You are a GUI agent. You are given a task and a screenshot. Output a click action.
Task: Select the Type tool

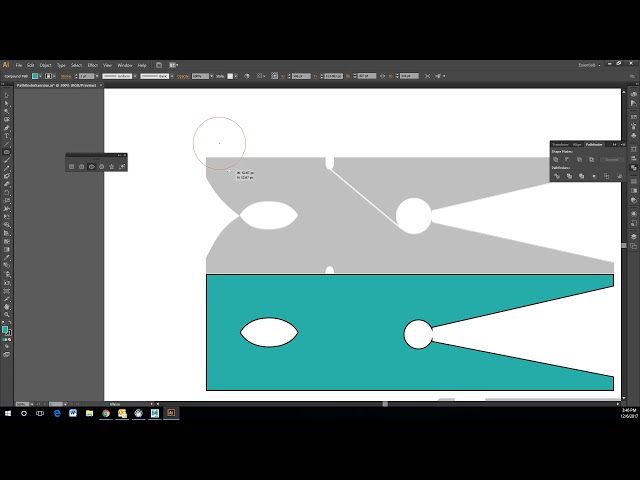coord(7,136)
